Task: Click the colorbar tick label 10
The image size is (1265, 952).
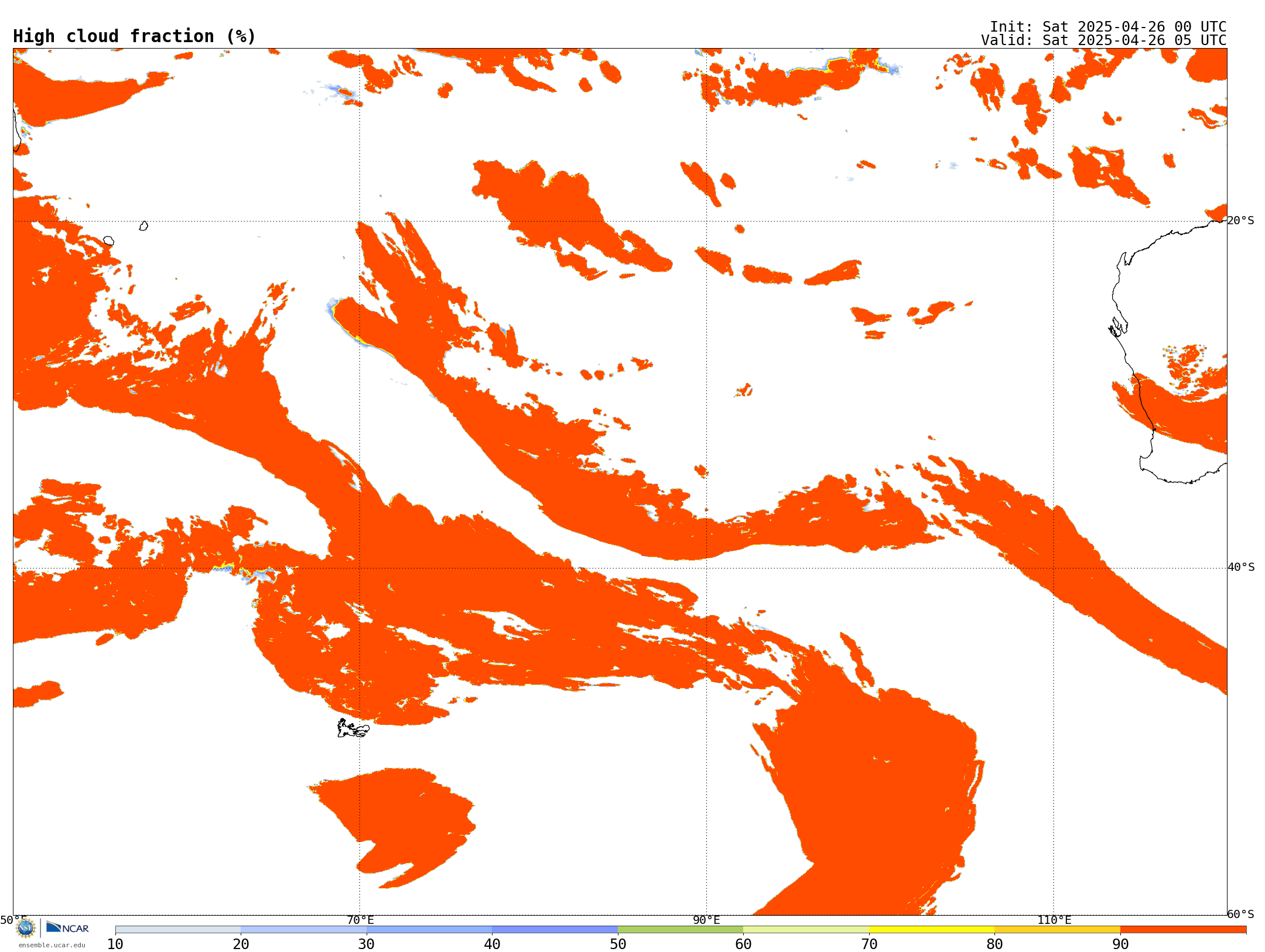Action: (x=115, y=944)
